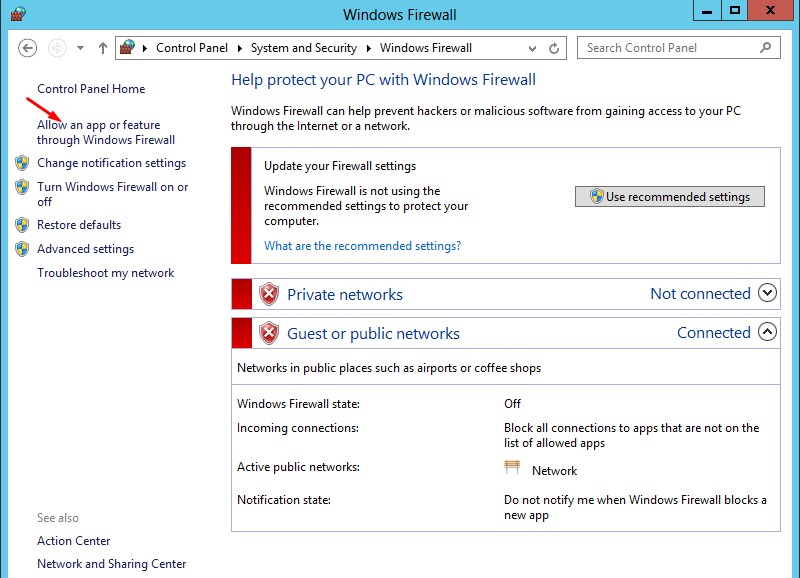Open the address bar history dropdown

tap(531, 48)
